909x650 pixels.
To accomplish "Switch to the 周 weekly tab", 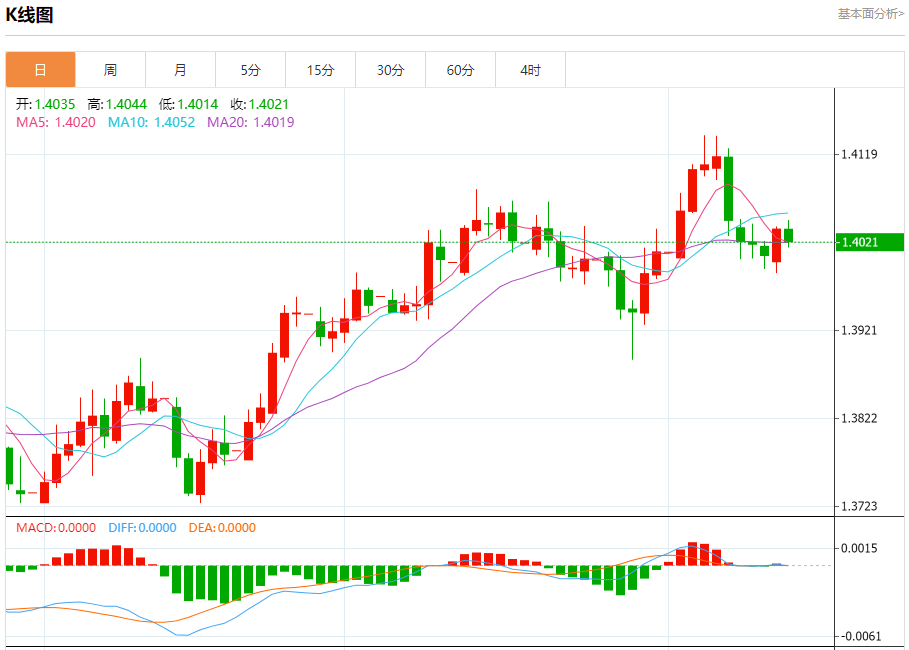I will tap(111, 70).
